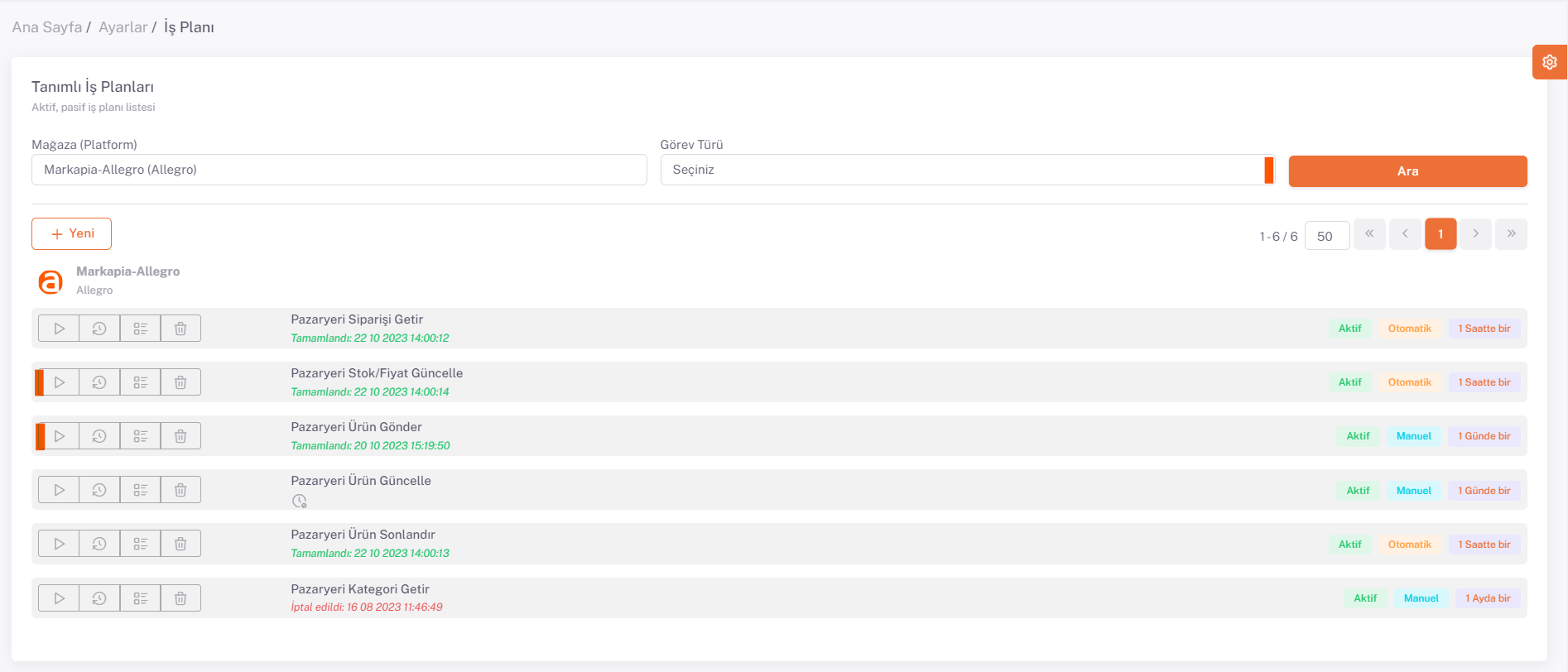Run the Pazaryeri Ürün Sonlandır job
The height and width of the screenshot is (672, 1568).
coord(59,544)
